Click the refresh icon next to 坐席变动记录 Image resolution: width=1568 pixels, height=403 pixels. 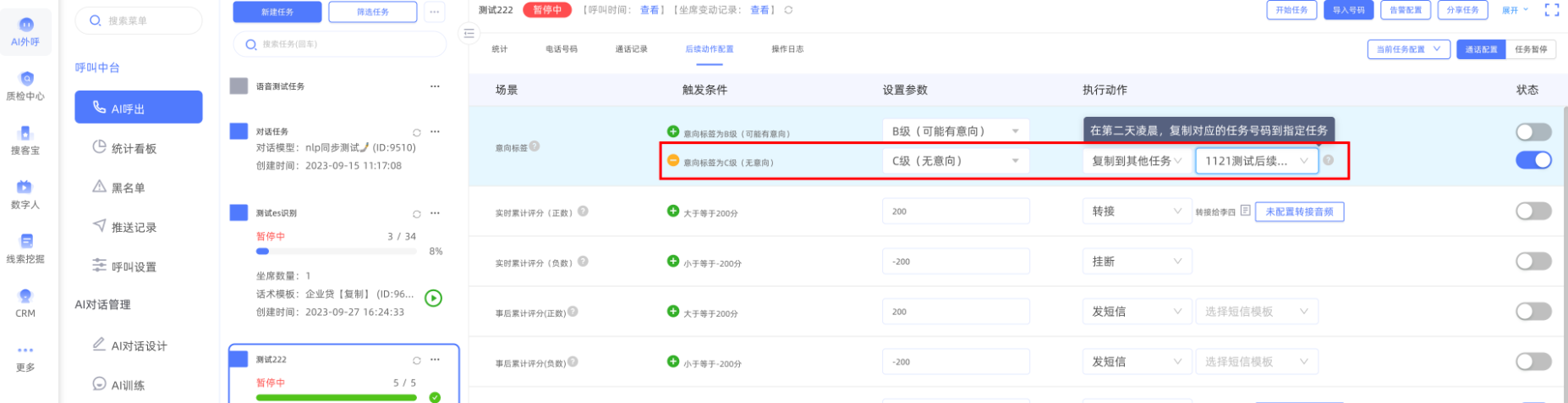click(x=788, y=10)
